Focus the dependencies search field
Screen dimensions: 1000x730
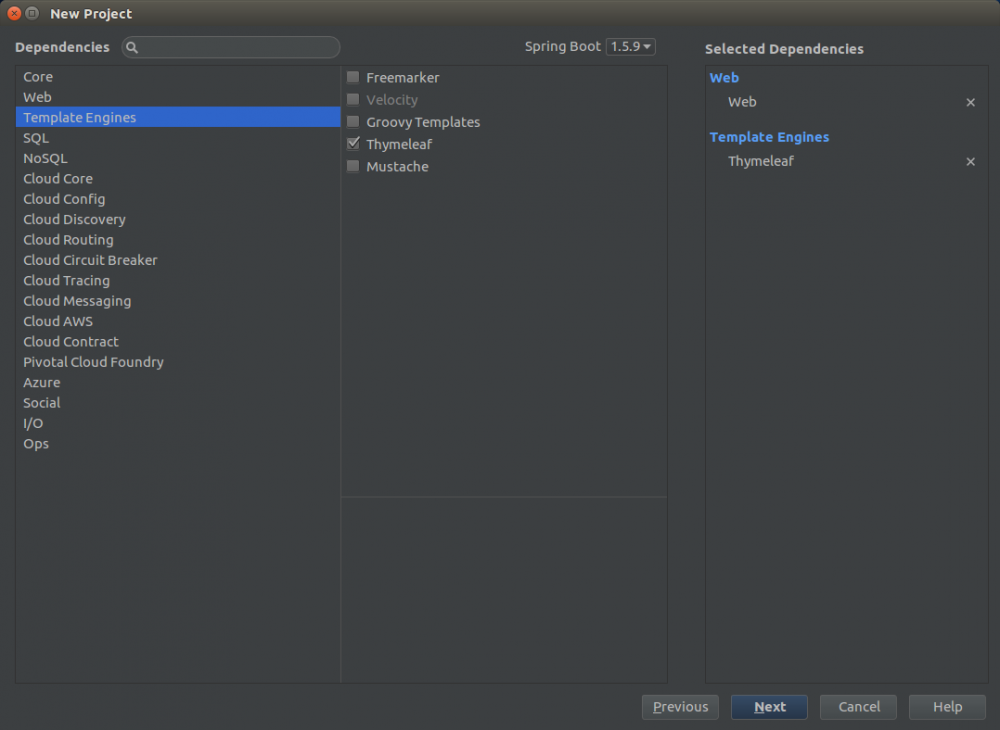click(240, 48)
